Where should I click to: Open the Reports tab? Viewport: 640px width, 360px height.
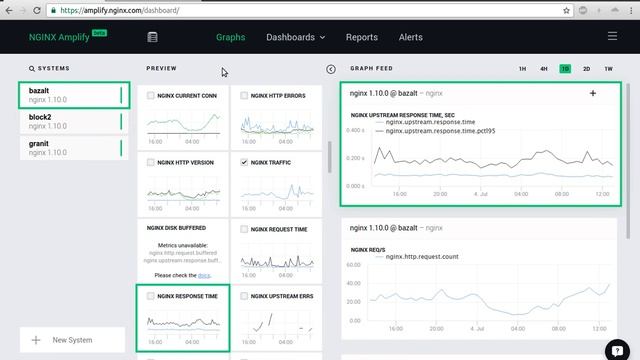click(x=362, y=37)
